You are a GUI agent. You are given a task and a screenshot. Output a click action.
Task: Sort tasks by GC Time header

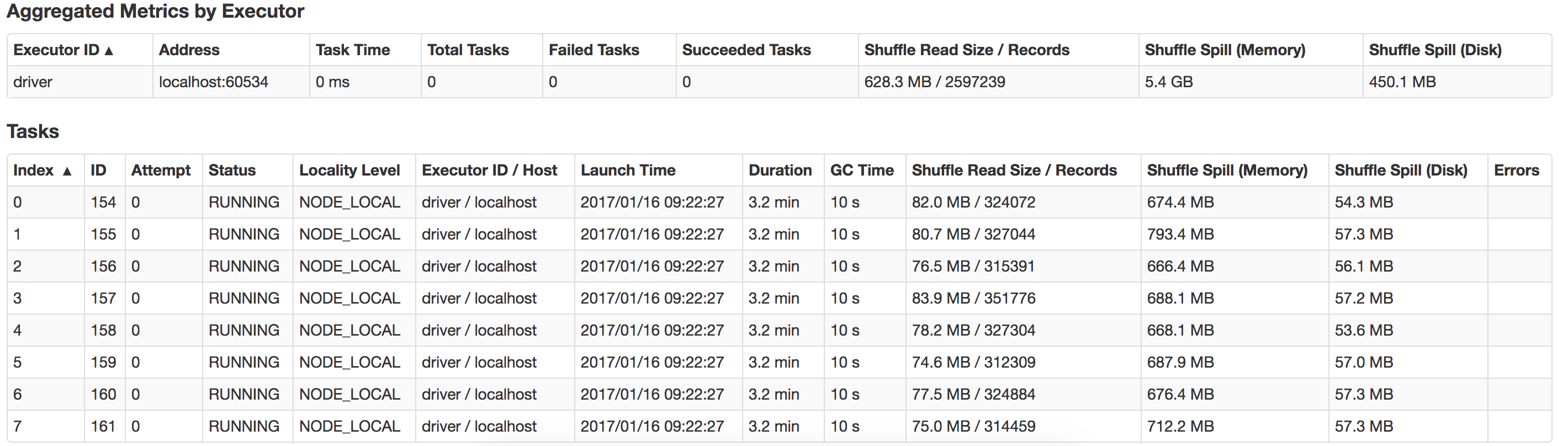tap(861, 171)
